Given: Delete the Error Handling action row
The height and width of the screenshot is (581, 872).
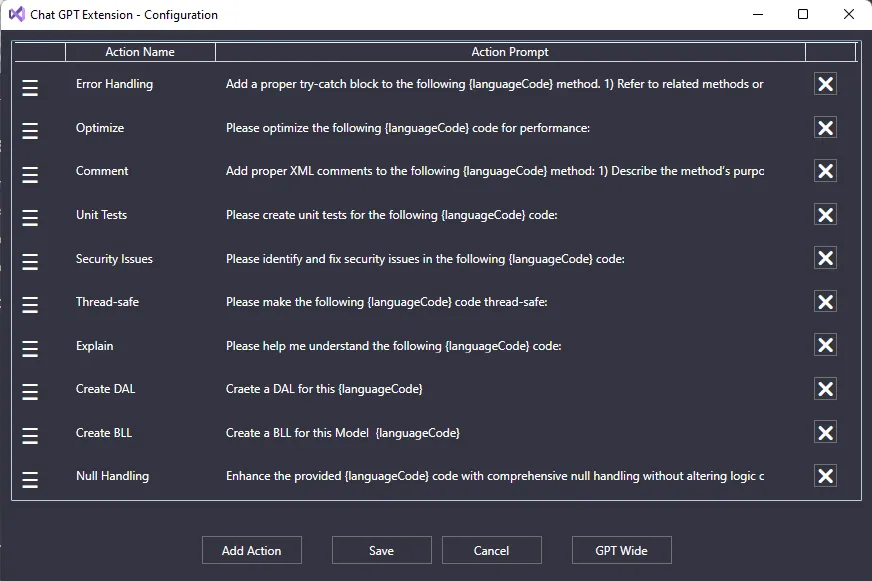Looking at the screenshot, I should [x=825, y=84].
